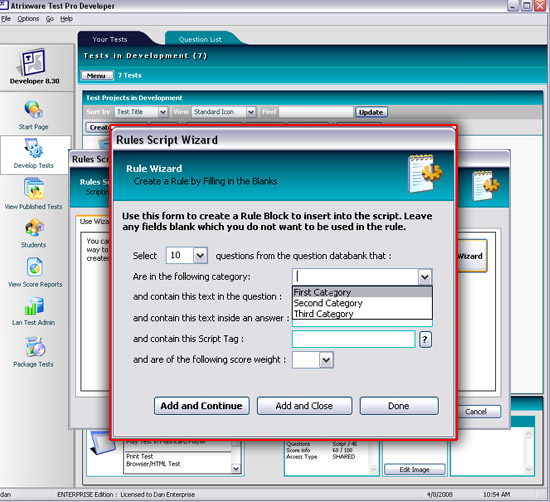
Task: Click the Rule Wizard notepad puzzle icon
Action: click(424, 173)
